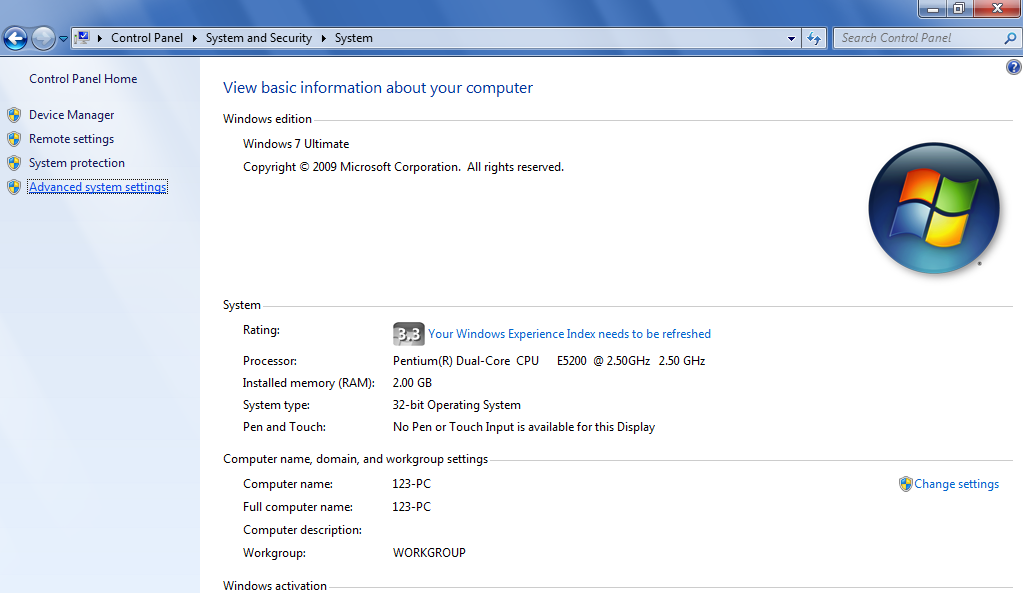Minimize the System window
Image resolution: width=1023 pixels, height=593 pixels.
pos(933,8)
